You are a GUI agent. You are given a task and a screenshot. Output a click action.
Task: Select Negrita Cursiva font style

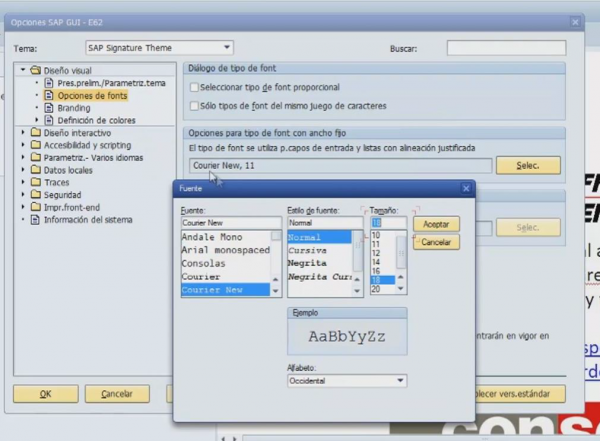coord(320,276)
